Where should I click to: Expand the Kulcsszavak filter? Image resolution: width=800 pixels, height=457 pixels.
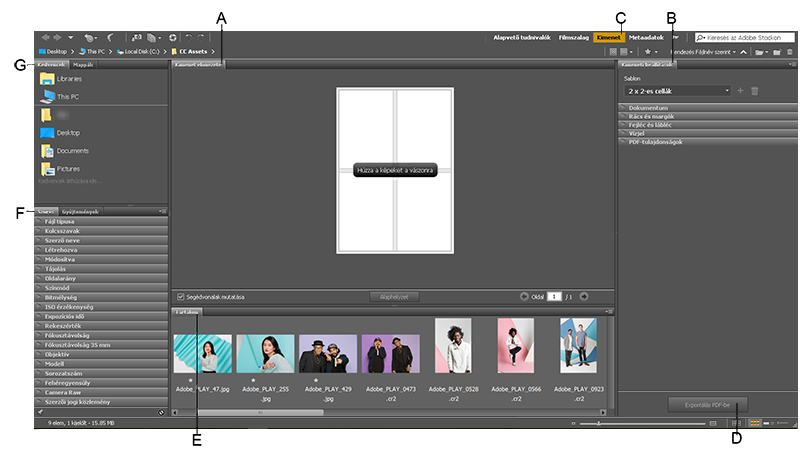point(101,231)
